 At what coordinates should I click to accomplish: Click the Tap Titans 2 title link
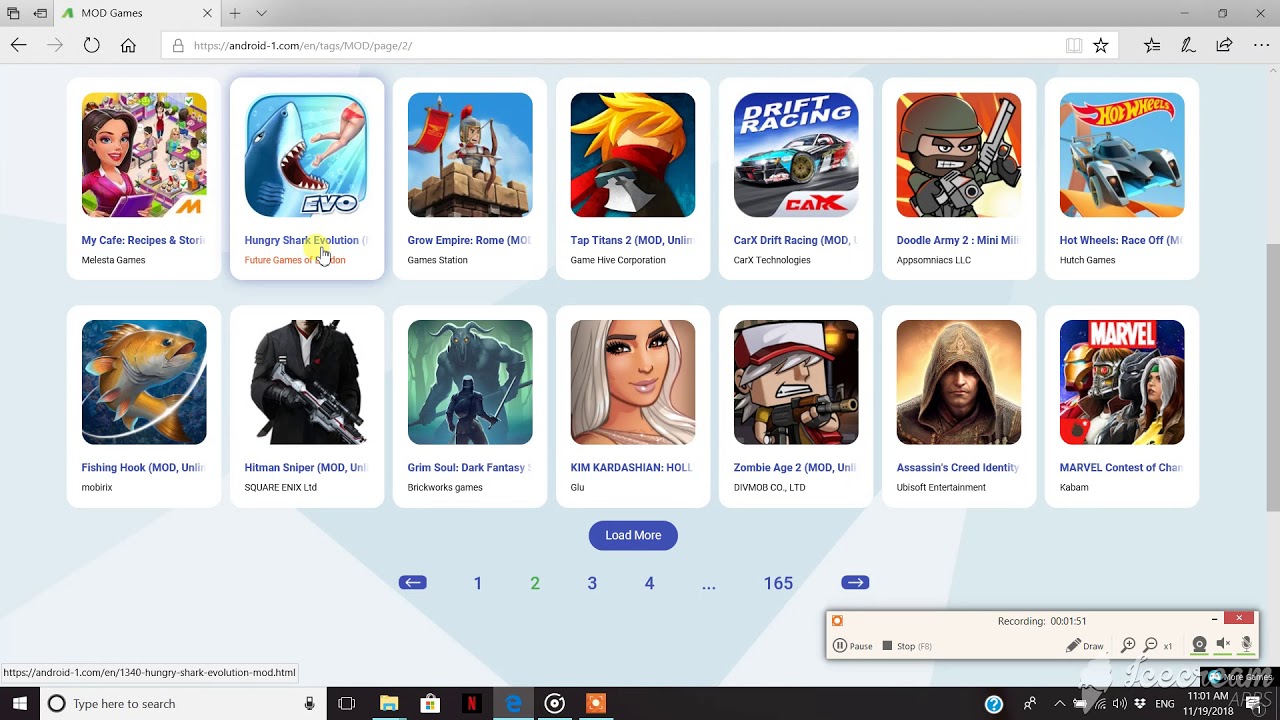[x=632, y=240]
